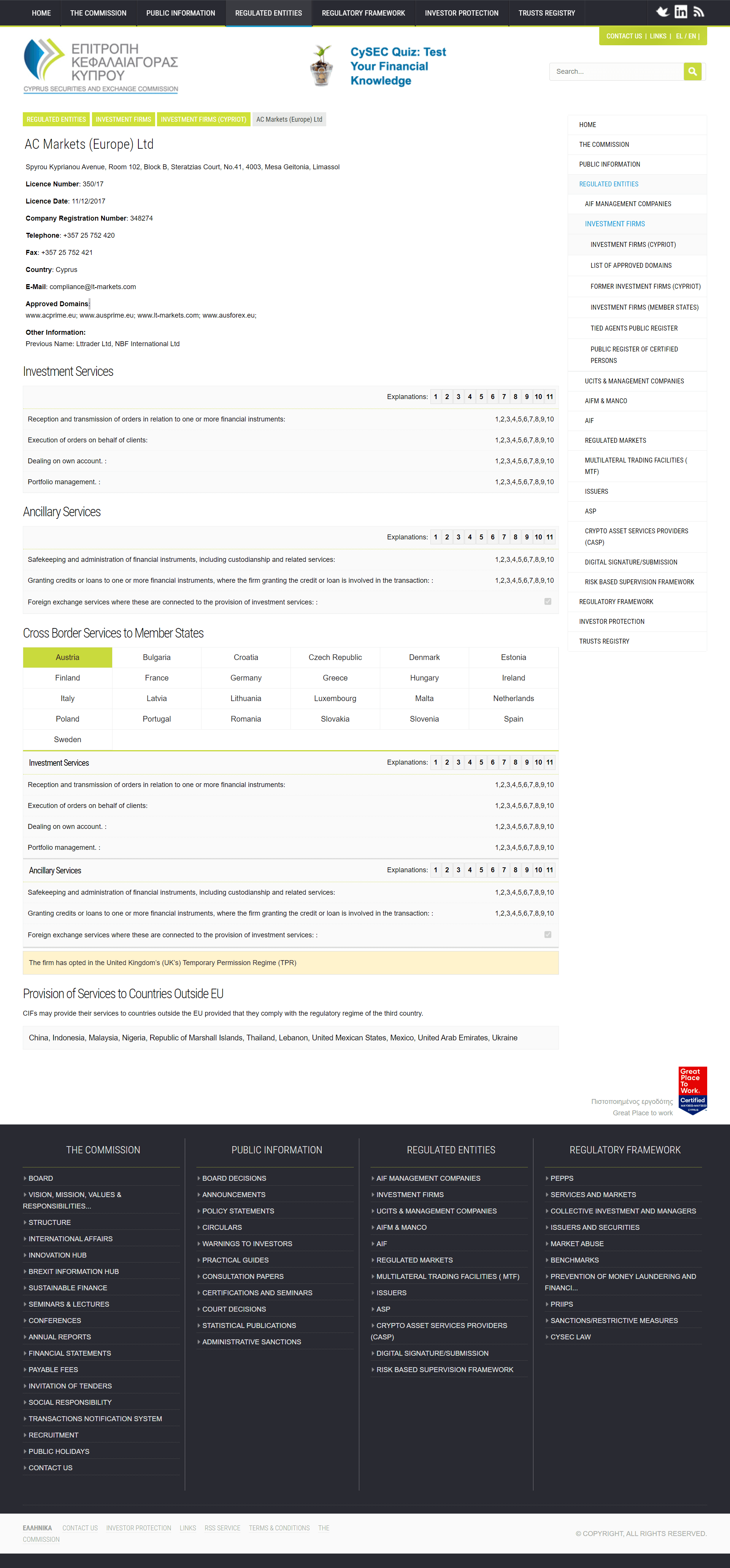Screen dimensions: 730x1568
Task: Open the LinkedIn social icon
Action: click(681, 11)
